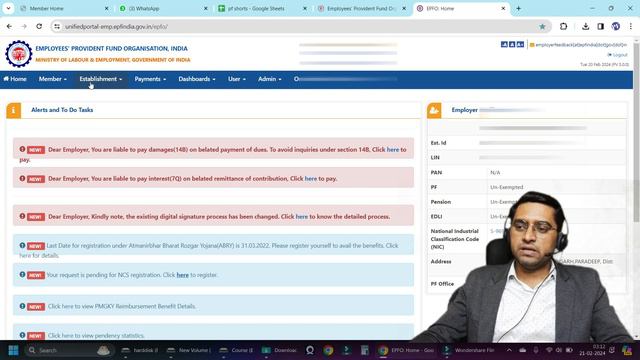
Task: Click the EPFO logo emblem
Action: [19, 54]
